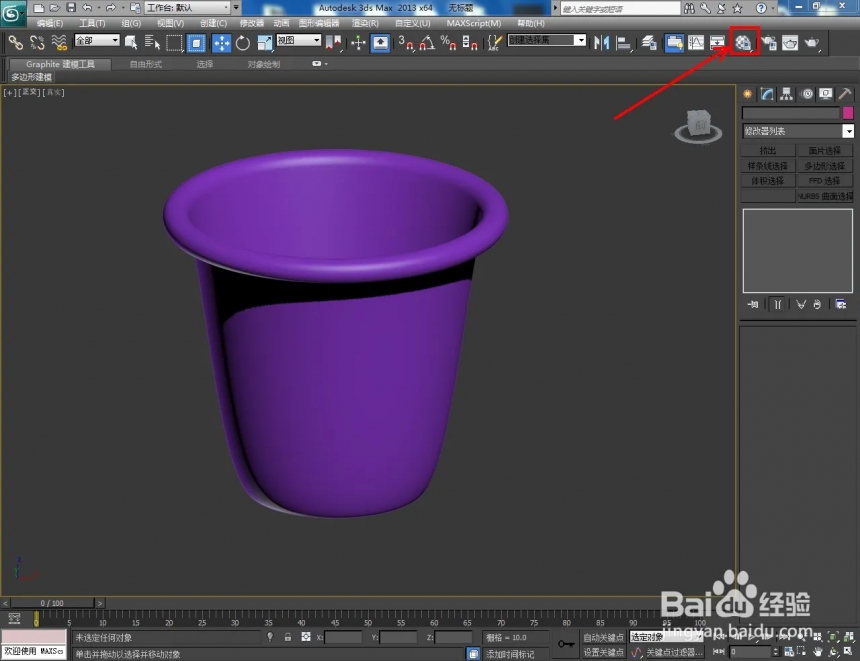
Task: Toggle Keyboard Shortcut Override button
Action: pyautogui.click(x=380, y=42)
